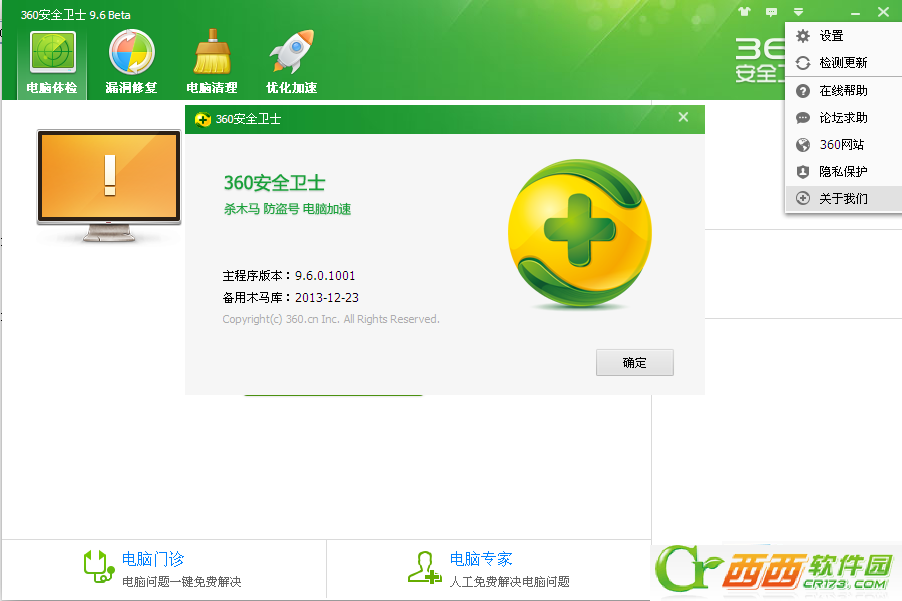Screen dimensions: 902x601
Task: Close the 360安全卫士 About dialog
Action: click(683, 118)
